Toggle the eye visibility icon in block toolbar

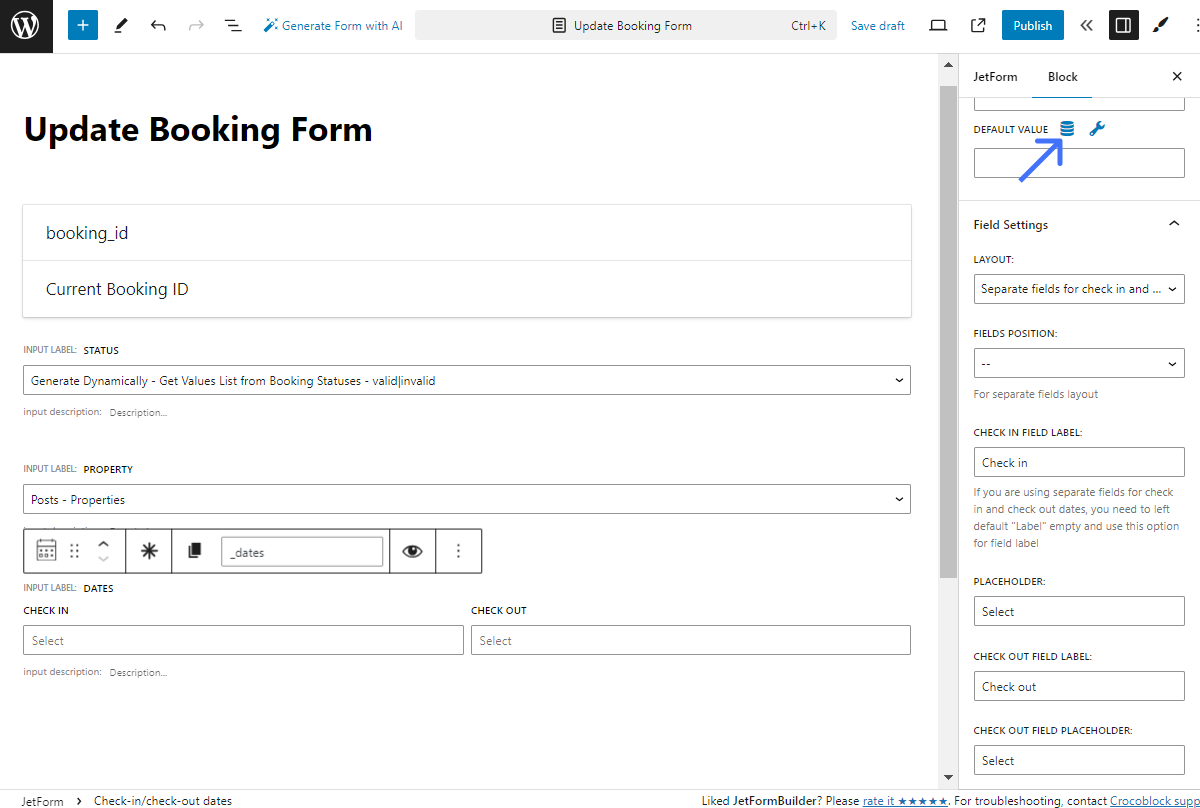412,551
